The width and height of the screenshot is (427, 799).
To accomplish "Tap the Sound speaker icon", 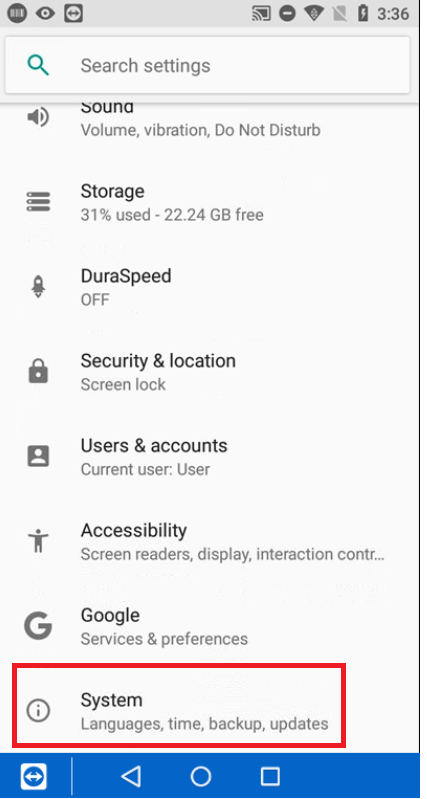I will click(x=38, y=117).
